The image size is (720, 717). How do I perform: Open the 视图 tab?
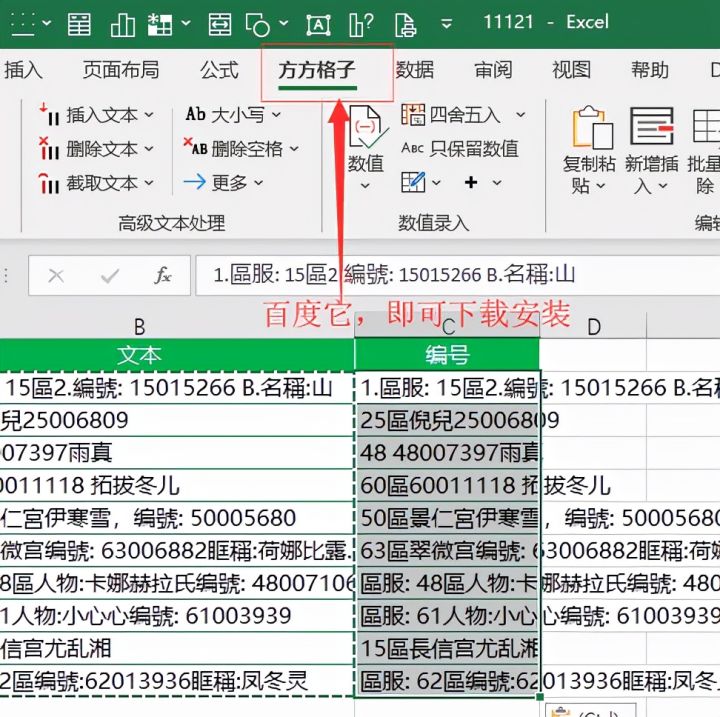click(x=571, y=70)
